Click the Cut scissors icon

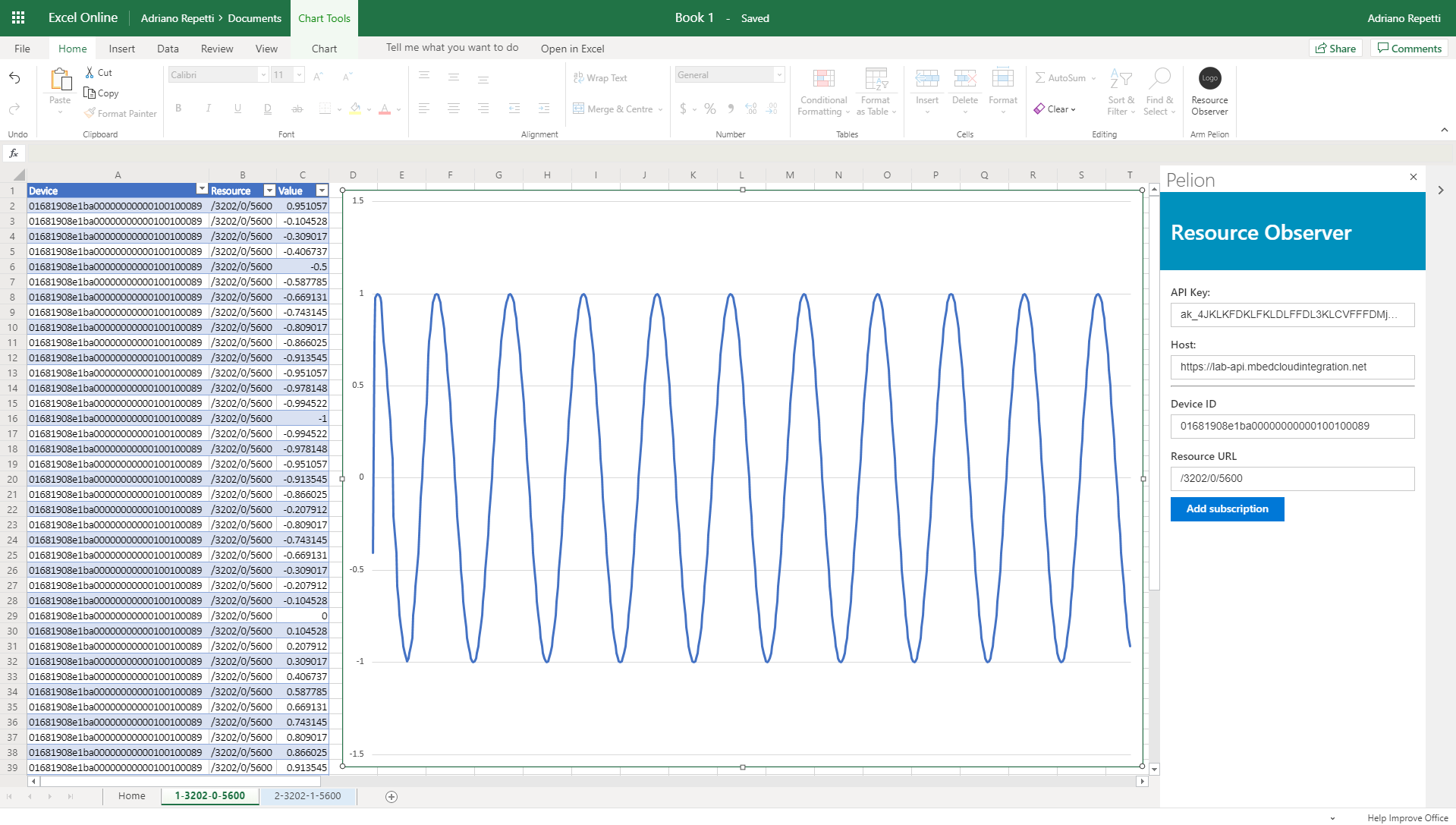90,73
